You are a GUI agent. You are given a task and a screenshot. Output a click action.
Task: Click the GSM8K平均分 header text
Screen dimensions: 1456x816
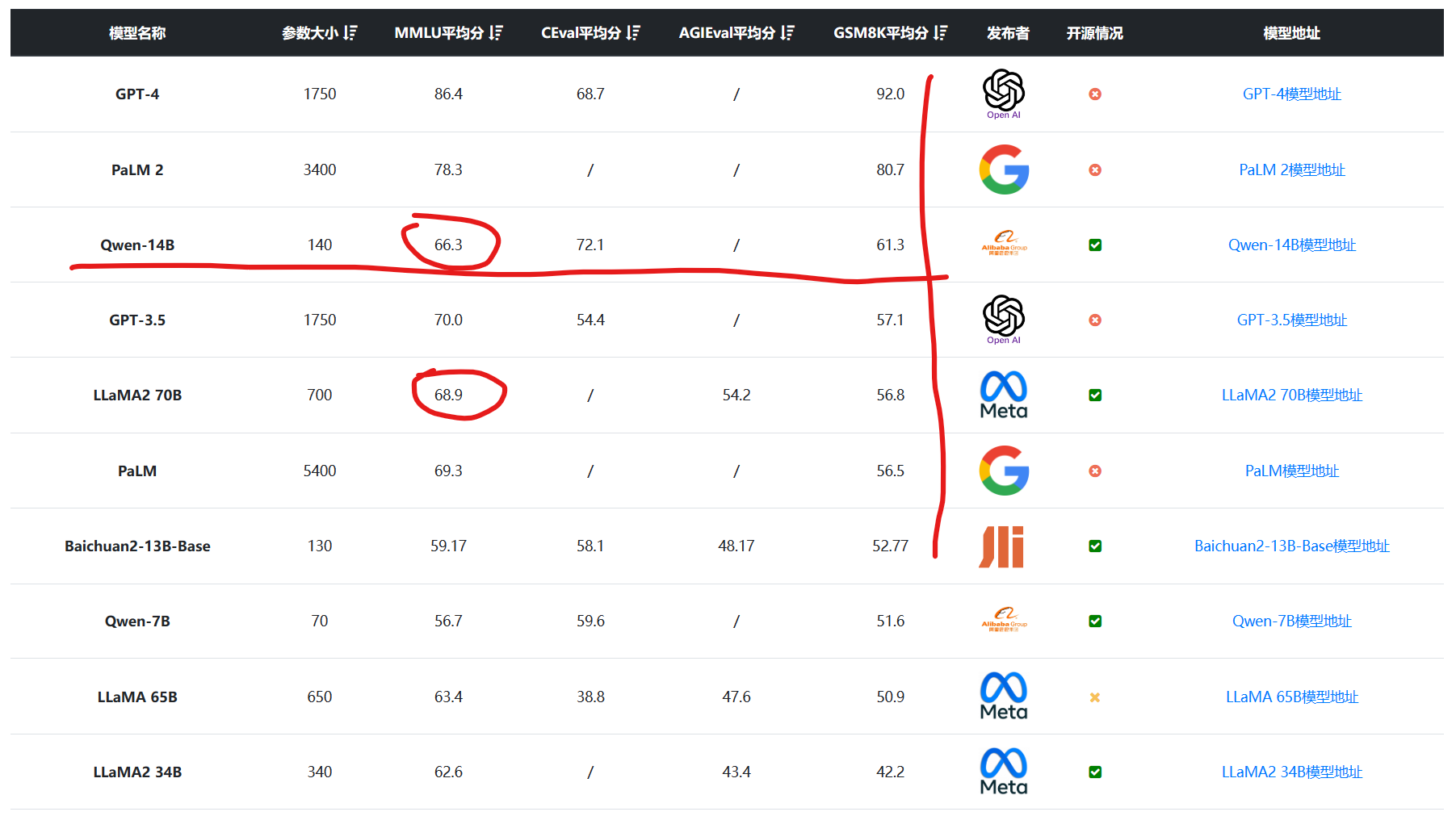[x=881, y=33]
